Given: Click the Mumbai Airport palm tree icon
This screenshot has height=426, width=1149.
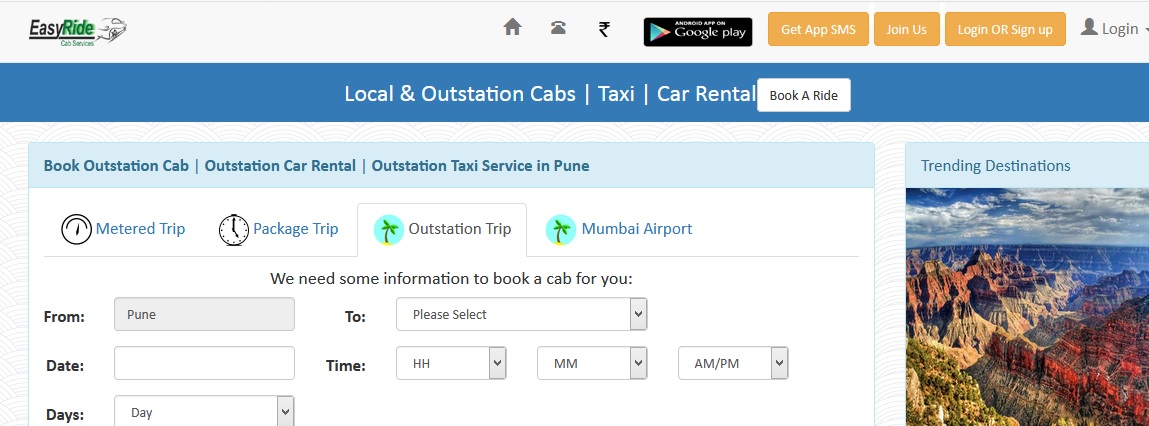Looking at the screenshot, I should tap(561, 229).
